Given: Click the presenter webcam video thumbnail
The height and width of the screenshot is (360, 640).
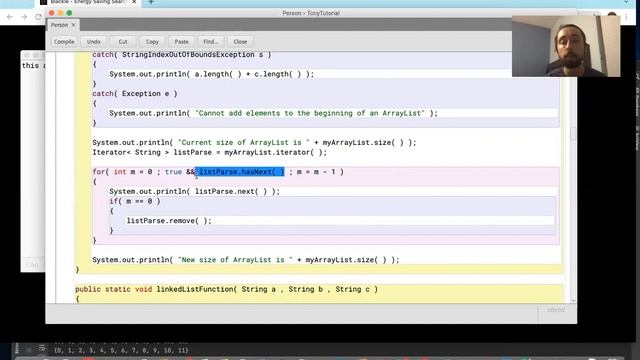Looking at the screenshot, I should pyautogui.click(x=566, y=46).
